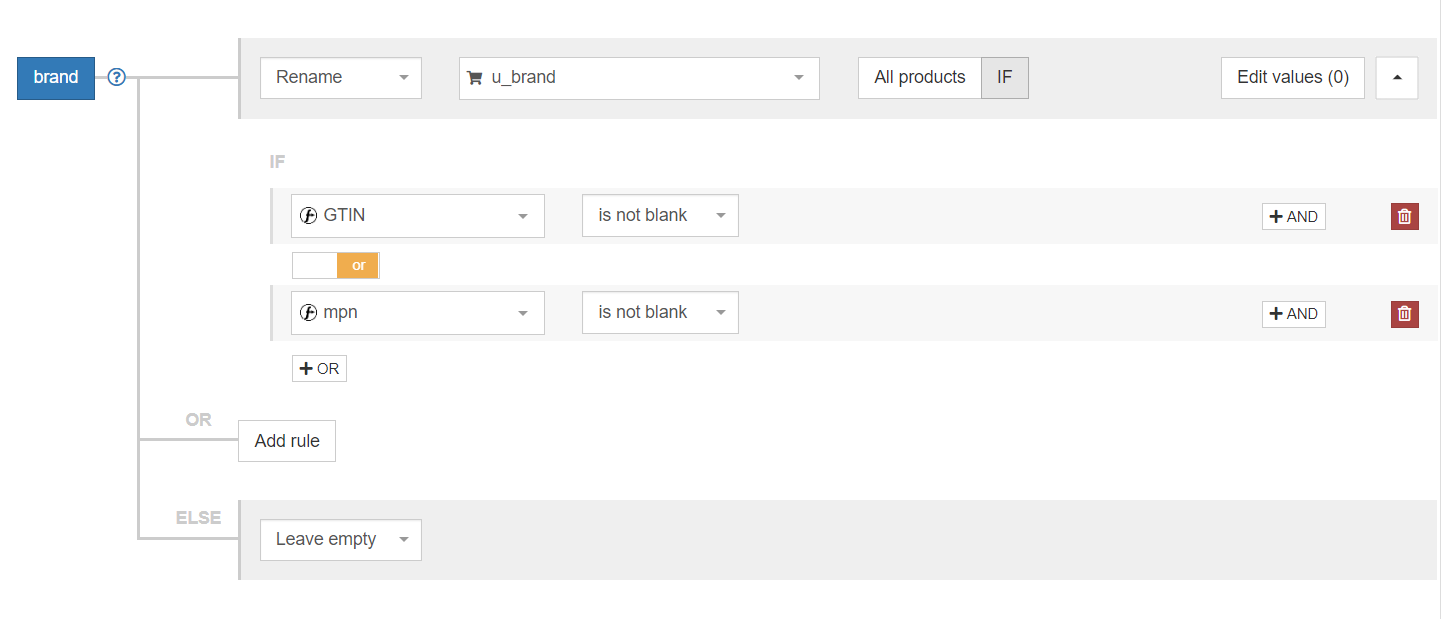Open the Rename action dropdown
Image resolution: width=1456 pixels, height=619 pixels.
[340, 77]
